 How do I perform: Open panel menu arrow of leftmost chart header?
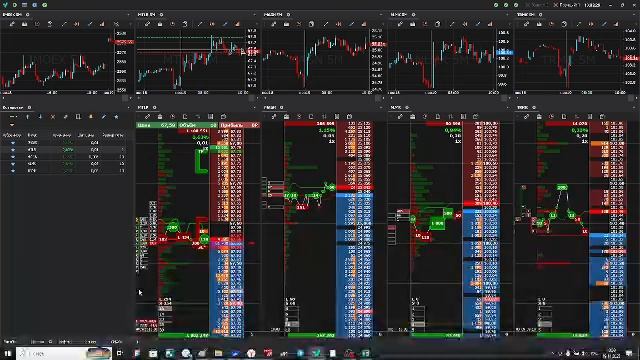pyautogui.click(x=129, y=15)
